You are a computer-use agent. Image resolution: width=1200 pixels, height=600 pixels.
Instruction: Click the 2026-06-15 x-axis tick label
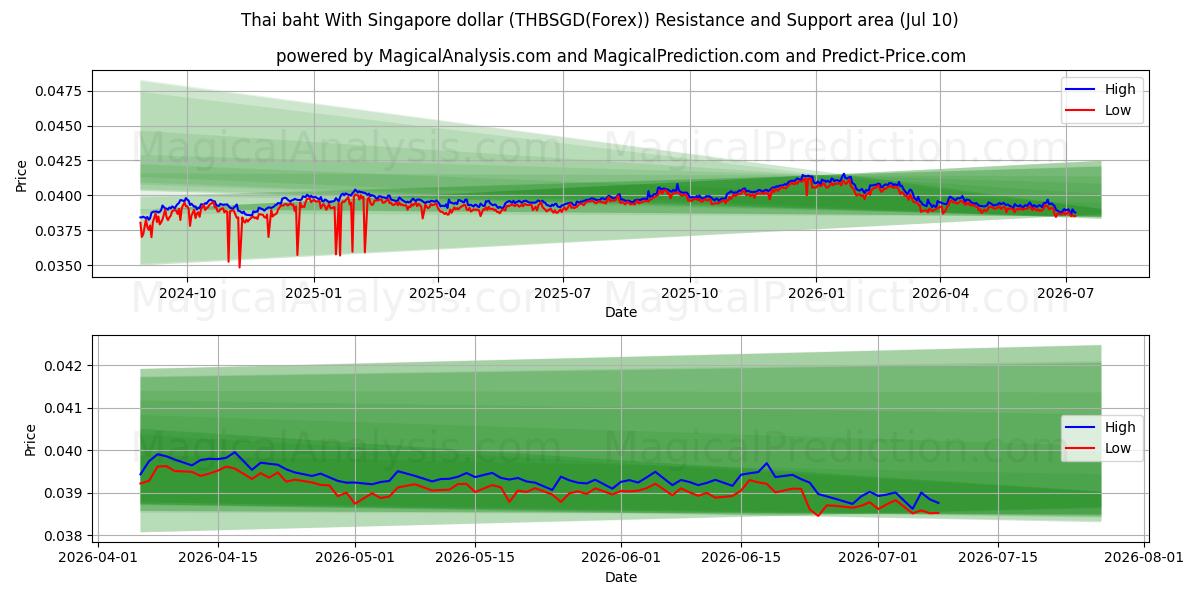[x=740, y=558]
